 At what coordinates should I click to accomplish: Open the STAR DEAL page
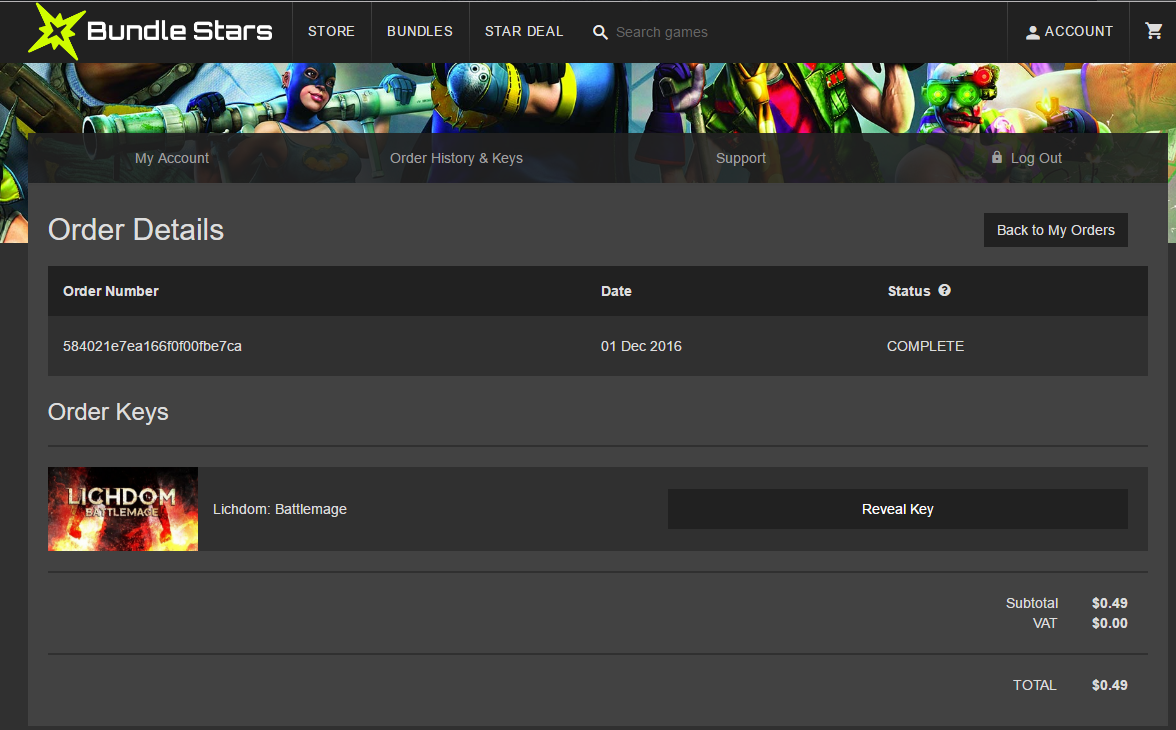pos(524,32)
